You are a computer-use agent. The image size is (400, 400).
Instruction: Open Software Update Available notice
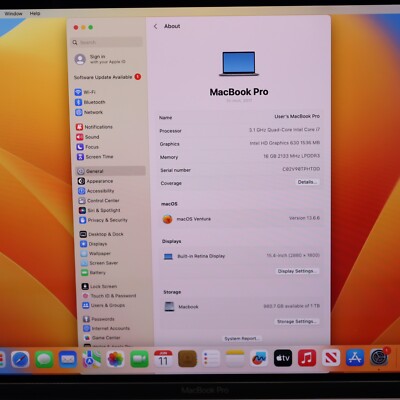107,77
